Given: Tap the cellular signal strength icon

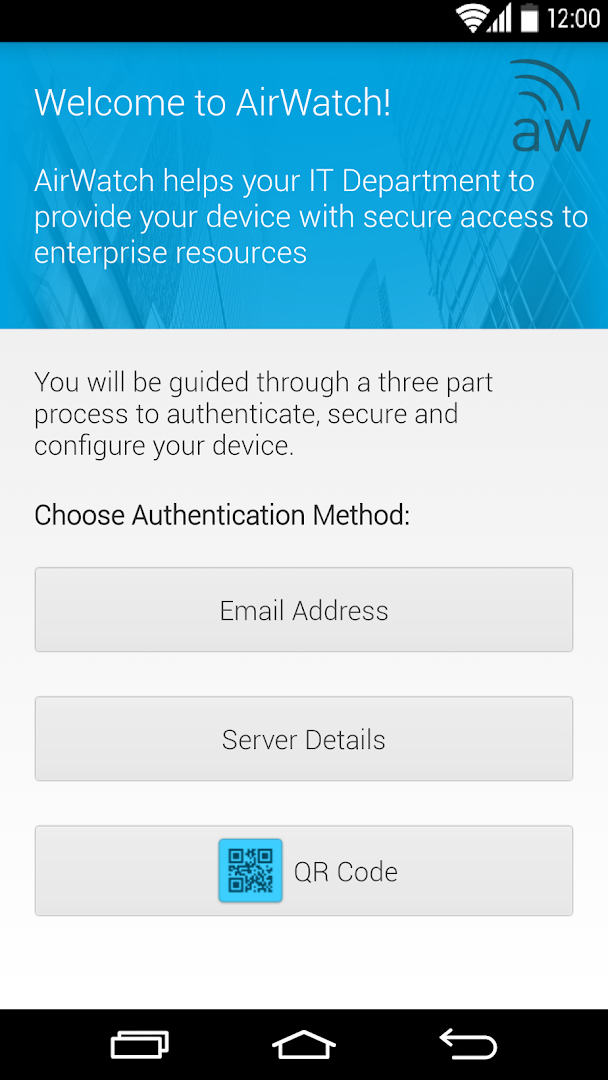Looking at the screenshot, I should click(499, 19).
